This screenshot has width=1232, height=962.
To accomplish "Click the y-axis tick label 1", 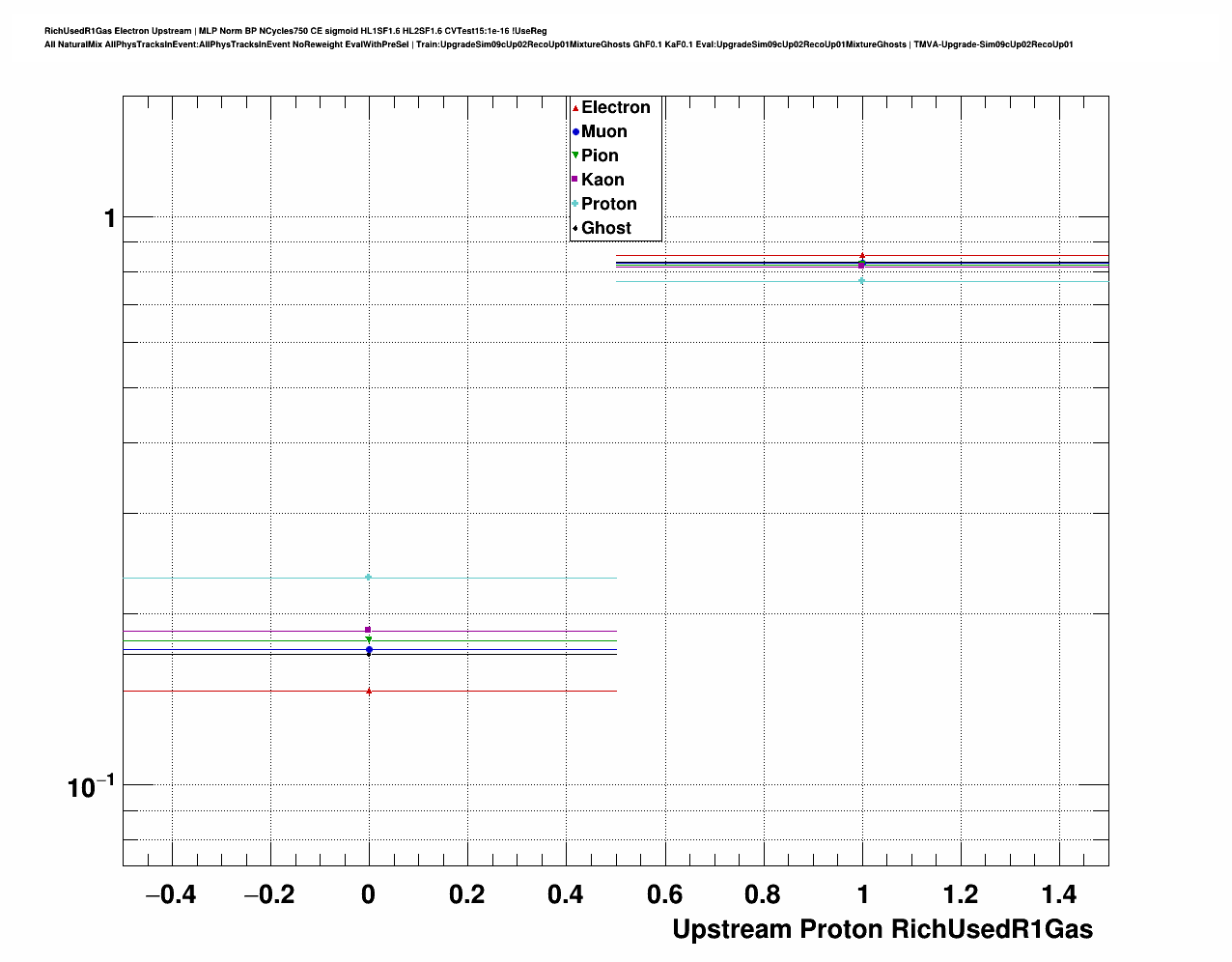I will coord(110,219).
